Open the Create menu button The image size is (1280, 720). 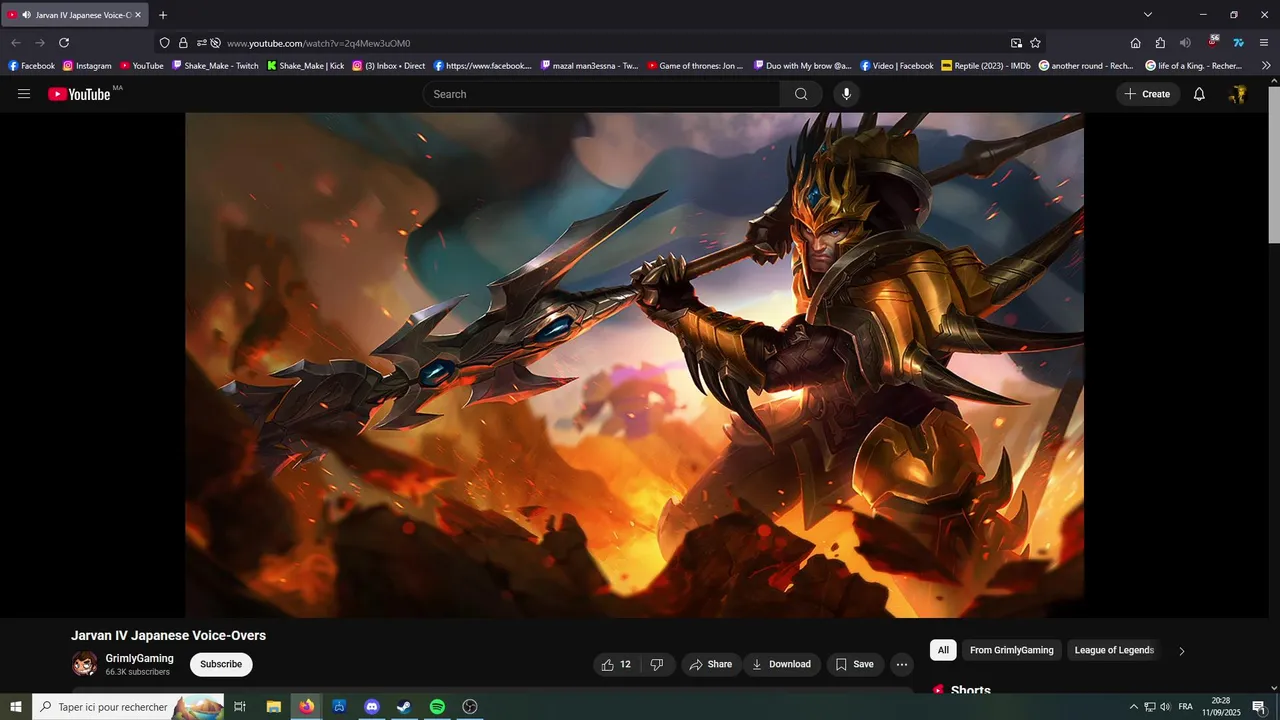tap(1148, 94)
